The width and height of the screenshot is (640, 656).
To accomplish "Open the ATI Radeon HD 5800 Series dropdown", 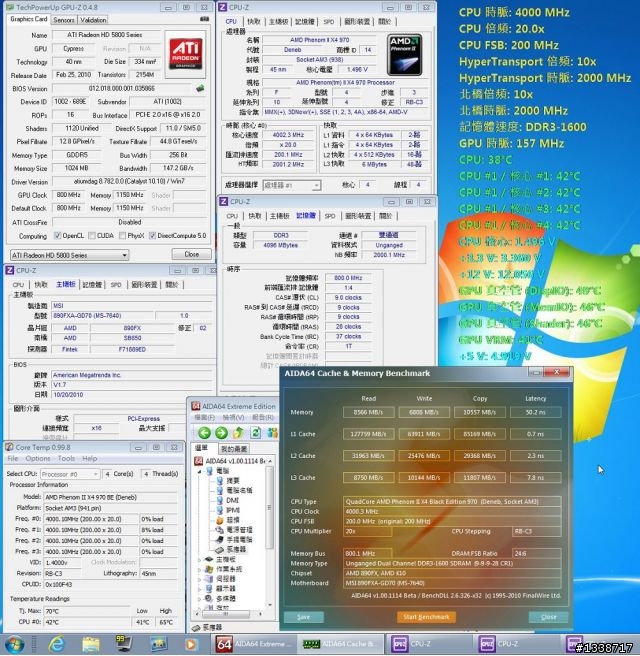I will (x=69, y=255).
